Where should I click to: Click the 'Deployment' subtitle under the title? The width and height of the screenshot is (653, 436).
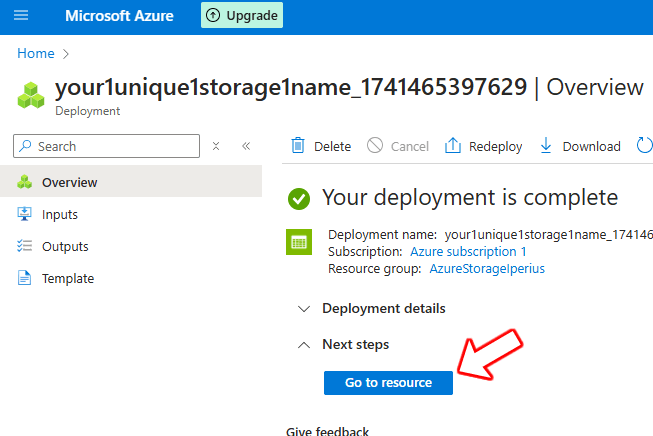point(87,111)
